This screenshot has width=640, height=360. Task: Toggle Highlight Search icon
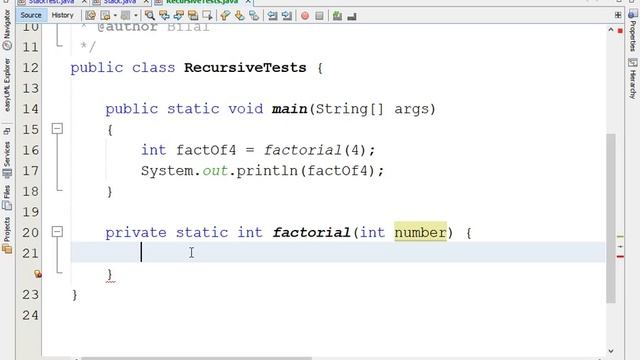(193, 16)
